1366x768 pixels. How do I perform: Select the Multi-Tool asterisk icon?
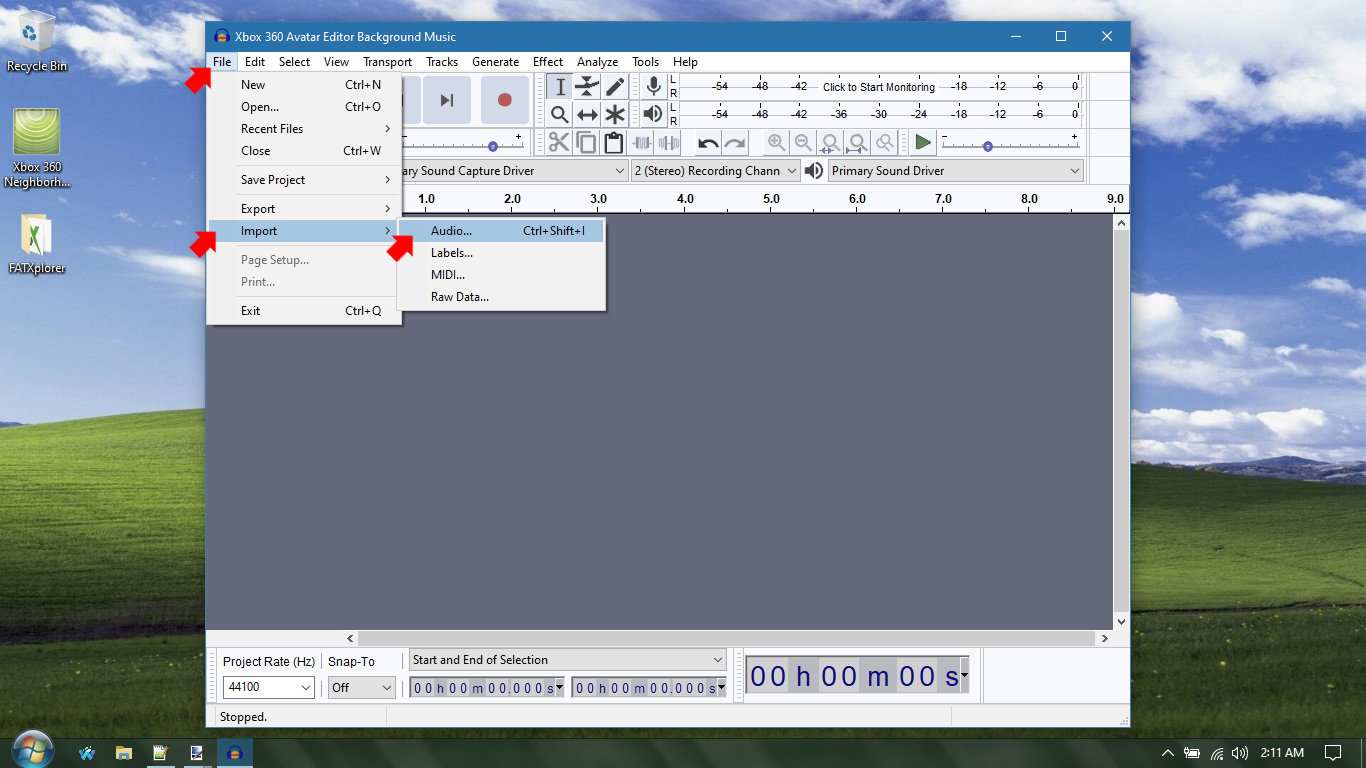[x=614, y=114]
